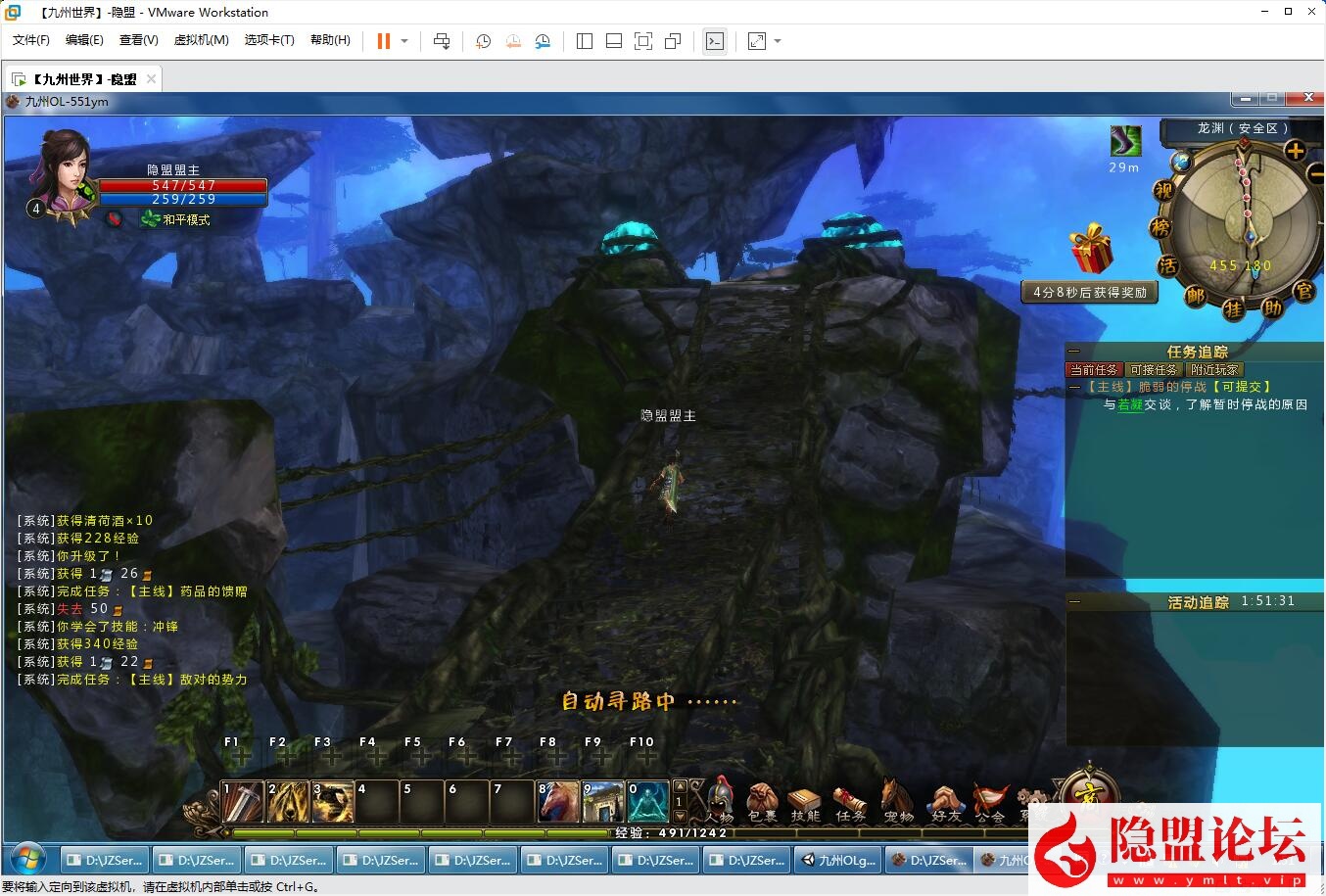The width and height of the screenshot is (1326, 896).
Task: Open the 虚拟机(M) menu
Action: tap(201, 40)
